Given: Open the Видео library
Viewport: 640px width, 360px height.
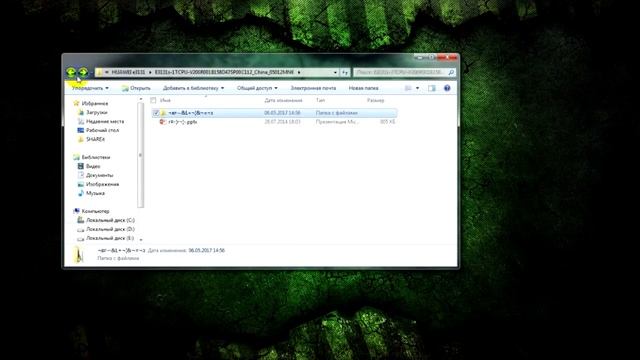Looking at the screenshot, I should click(93, 166).
